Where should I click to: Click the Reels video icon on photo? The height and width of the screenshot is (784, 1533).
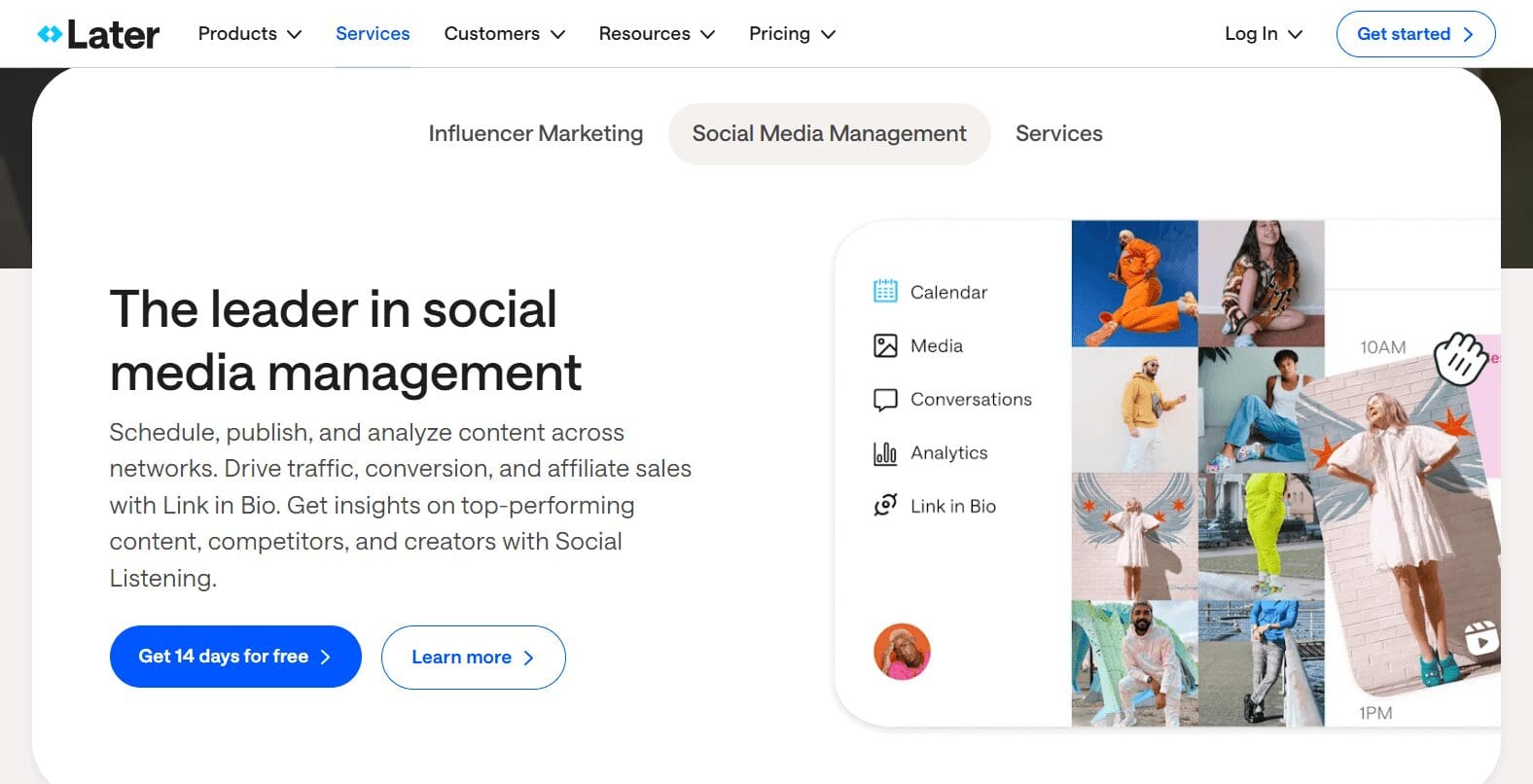(x=1481, y=639)
